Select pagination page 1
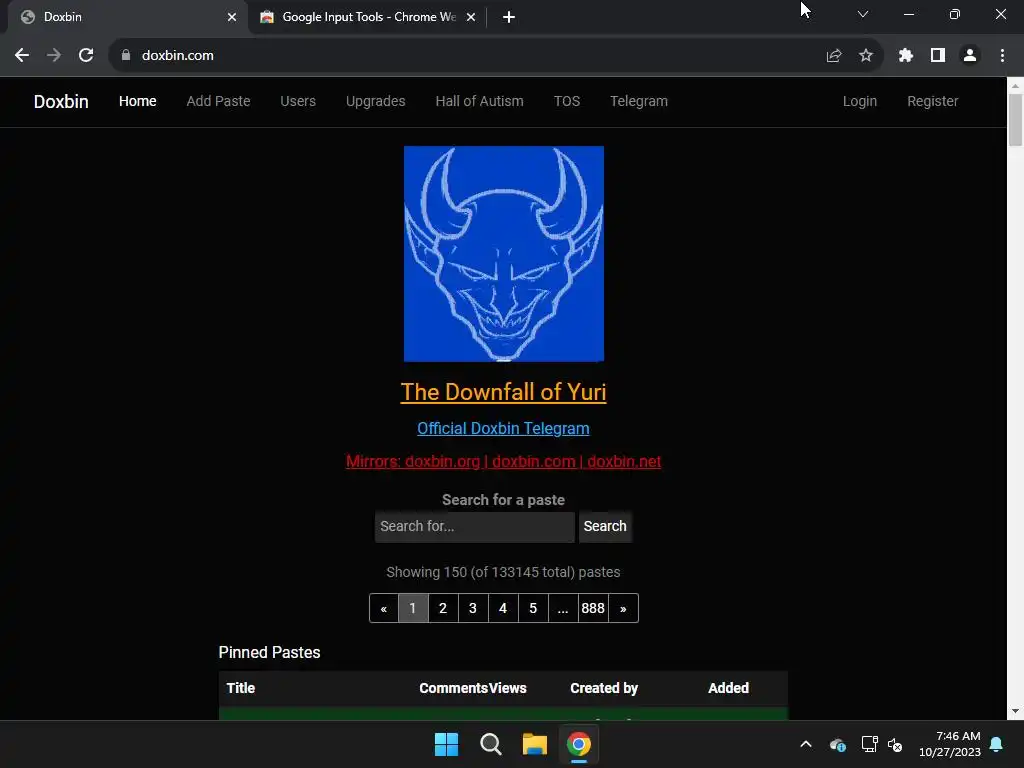1024x768 pixels. (x=413, y=608)
